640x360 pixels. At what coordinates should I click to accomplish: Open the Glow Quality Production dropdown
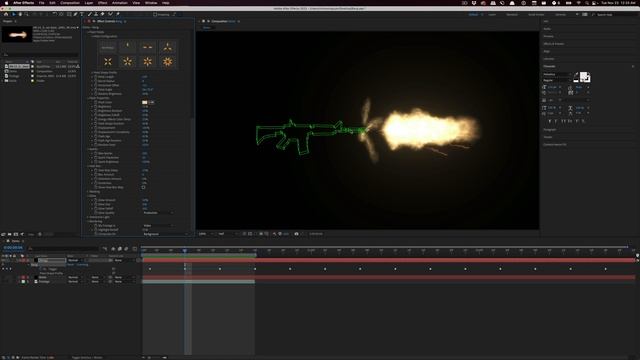[158, 213]
